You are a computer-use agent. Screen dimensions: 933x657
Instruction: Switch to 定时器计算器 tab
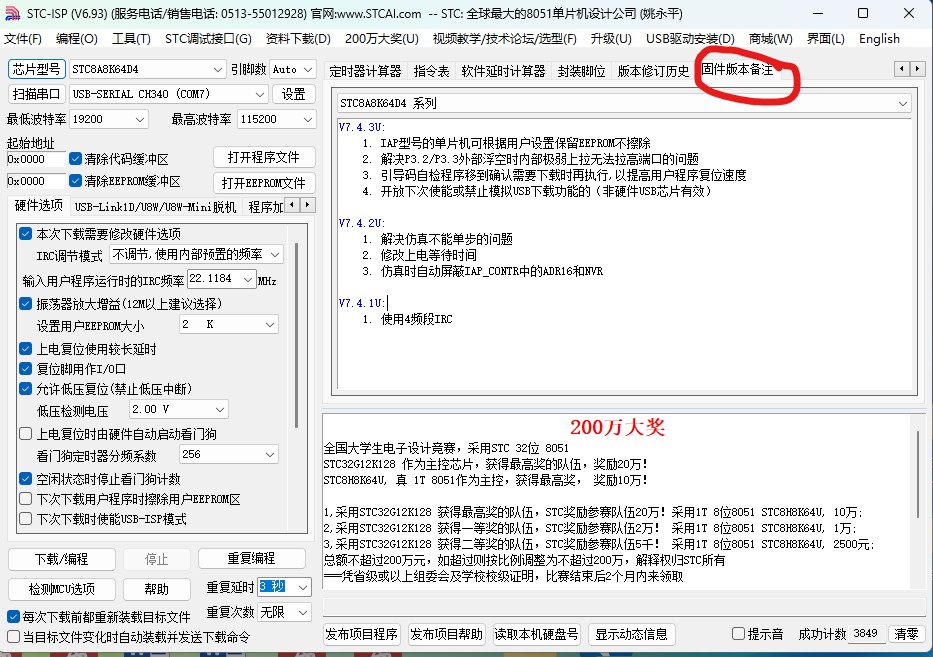(x=365, y=71)
